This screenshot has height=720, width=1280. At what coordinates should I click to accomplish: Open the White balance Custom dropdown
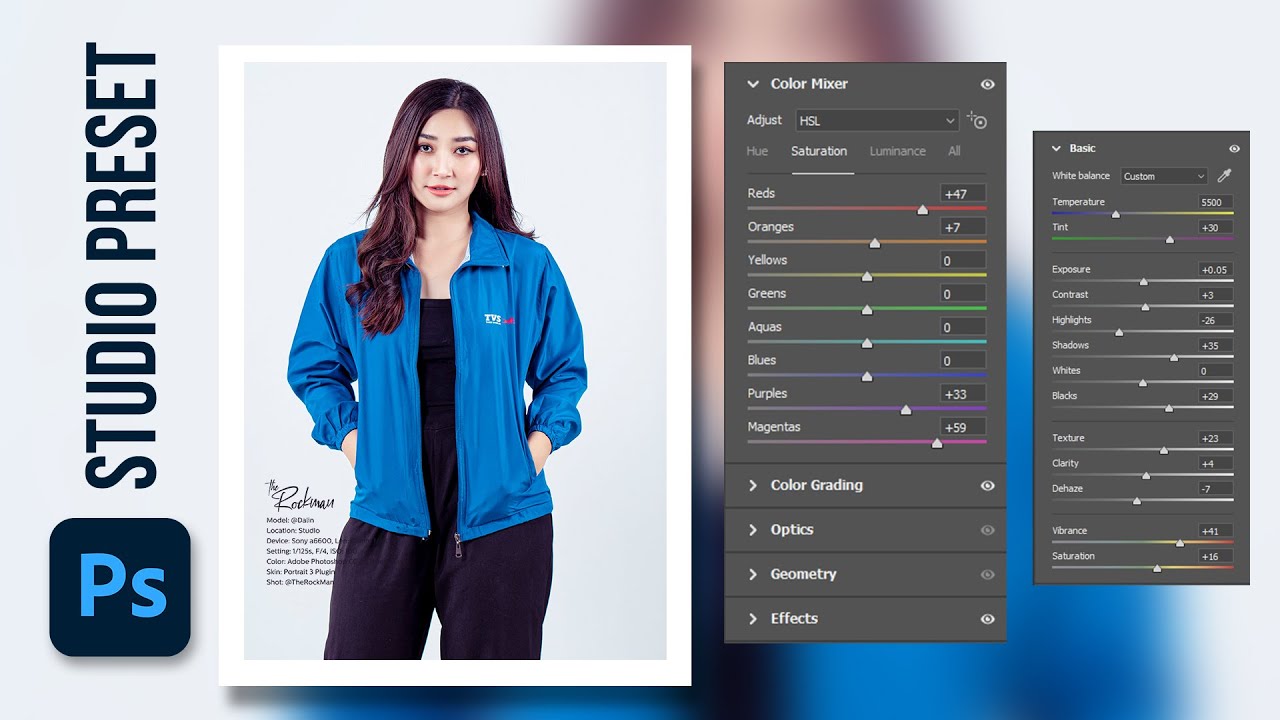[1164, 176]
